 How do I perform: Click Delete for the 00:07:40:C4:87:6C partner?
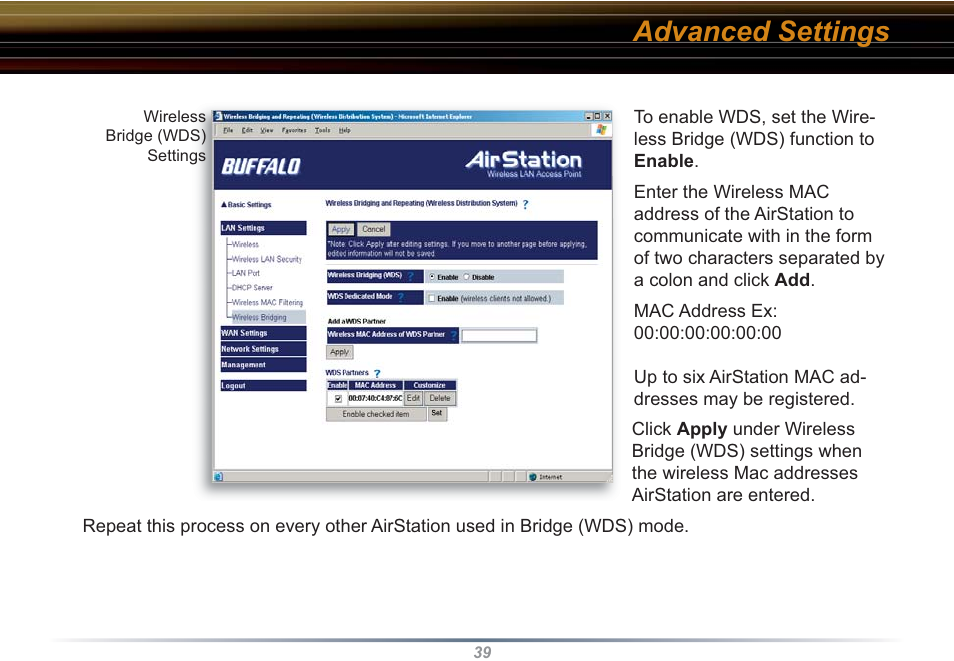[x=440, y=398]
